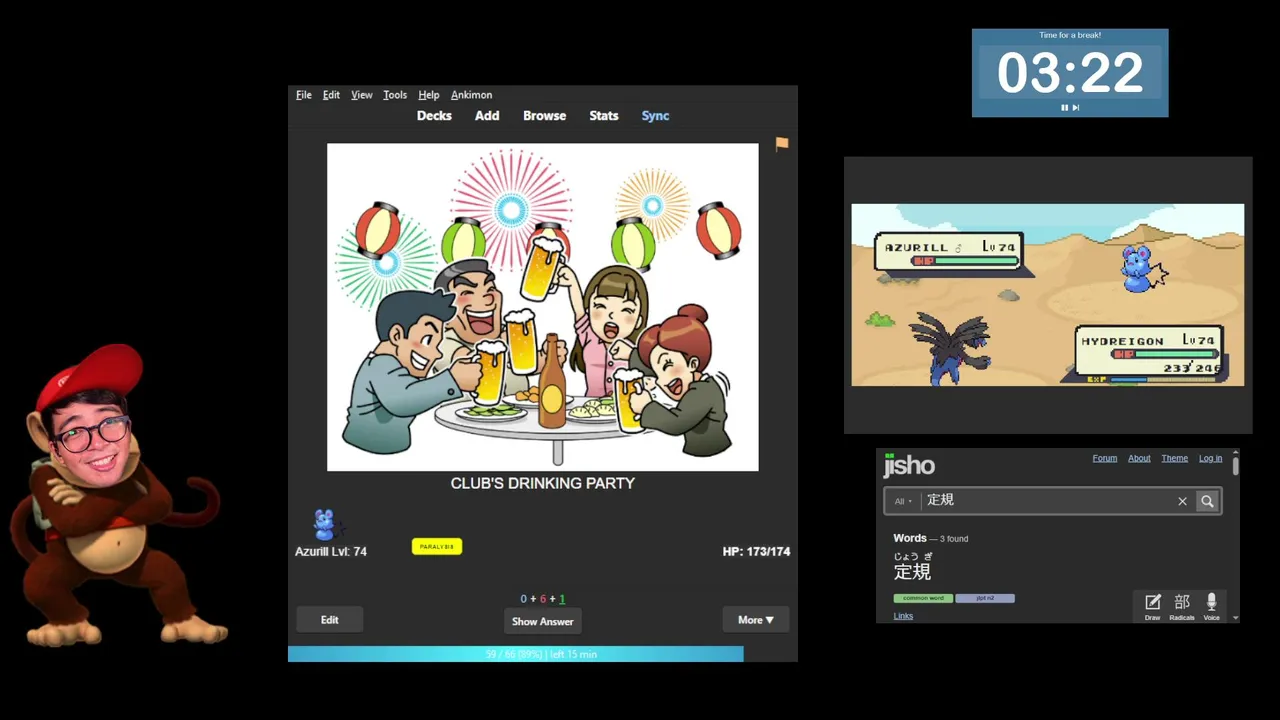
Task: Click the 定規 word result heading
Action: point(912,571)
